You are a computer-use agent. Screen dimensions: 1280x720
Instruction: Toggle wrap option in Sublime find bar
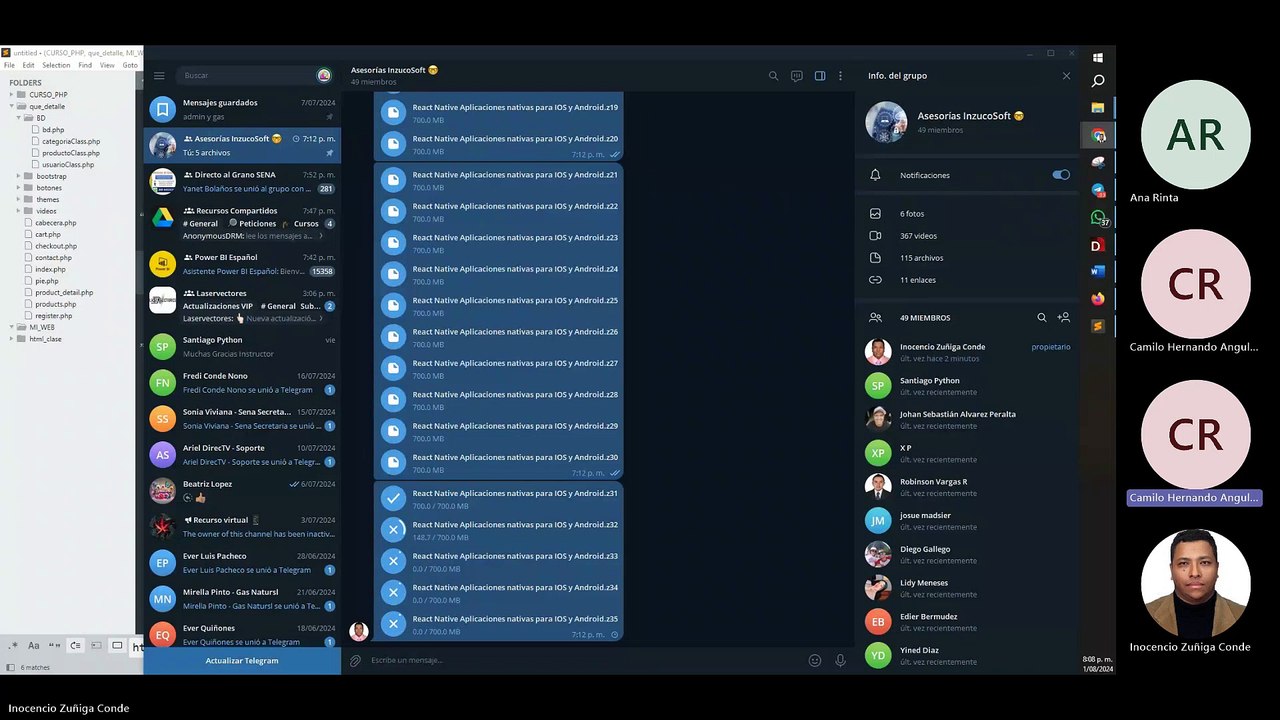pos(75,646)
